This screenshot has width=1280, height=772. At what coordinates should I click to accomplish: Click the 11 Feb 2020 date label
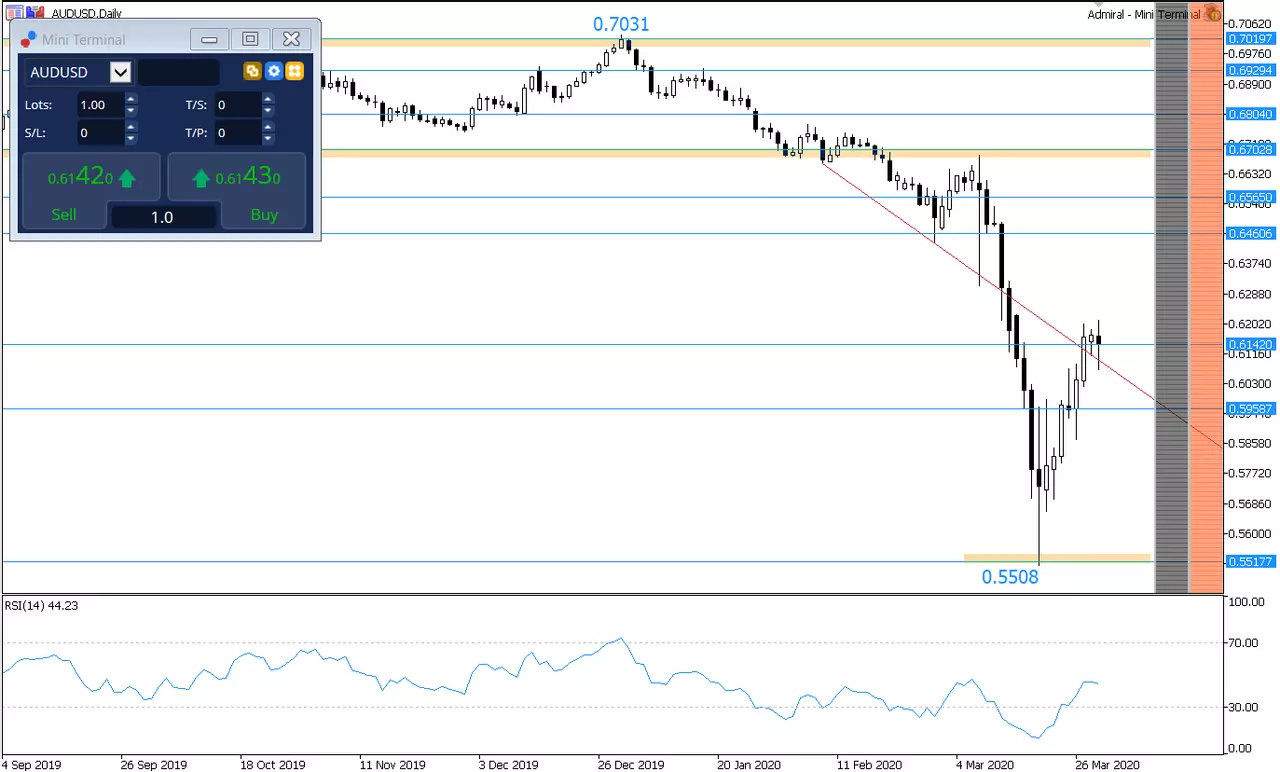(868, 765)
